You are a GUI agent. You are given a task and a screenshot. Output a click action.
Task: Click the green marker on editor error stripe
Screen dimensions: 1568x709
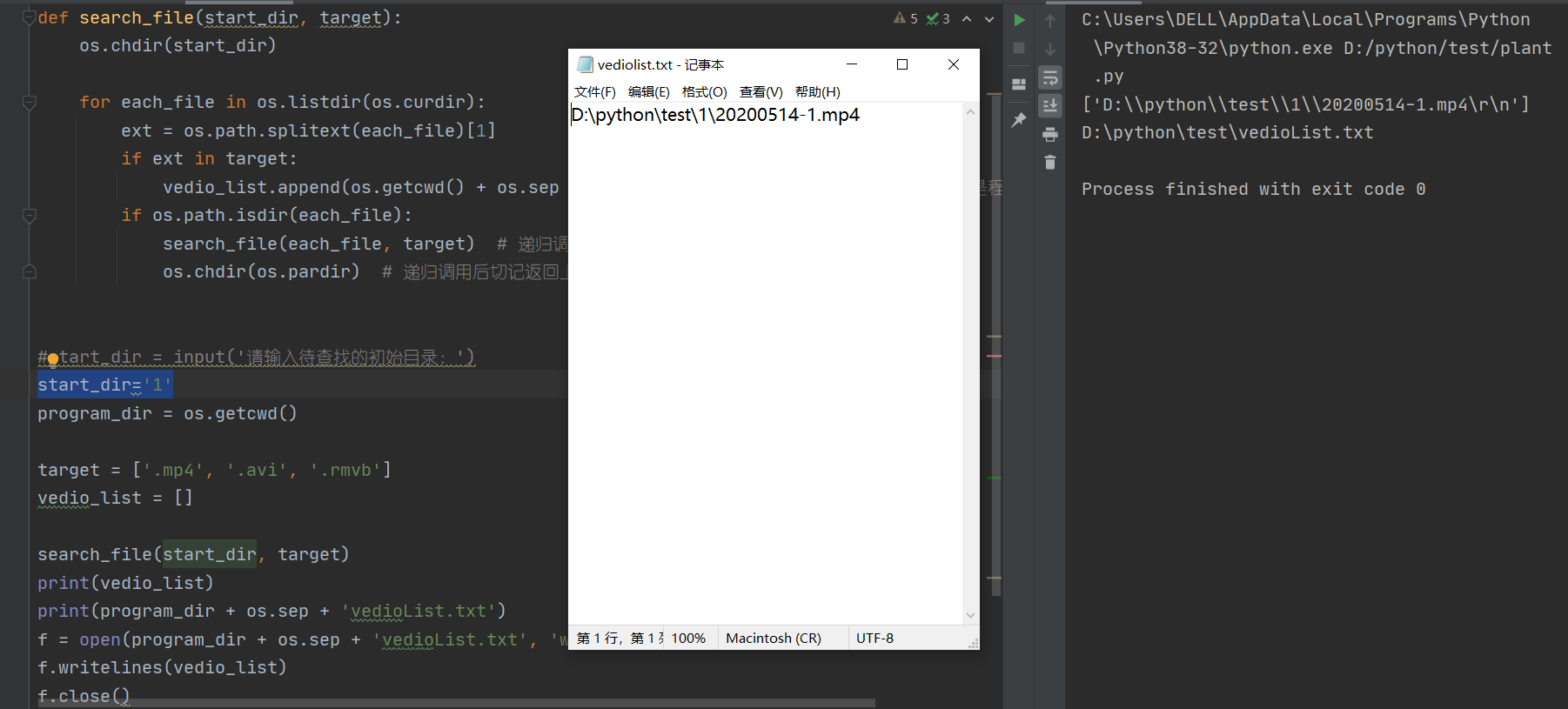[994, 478]
